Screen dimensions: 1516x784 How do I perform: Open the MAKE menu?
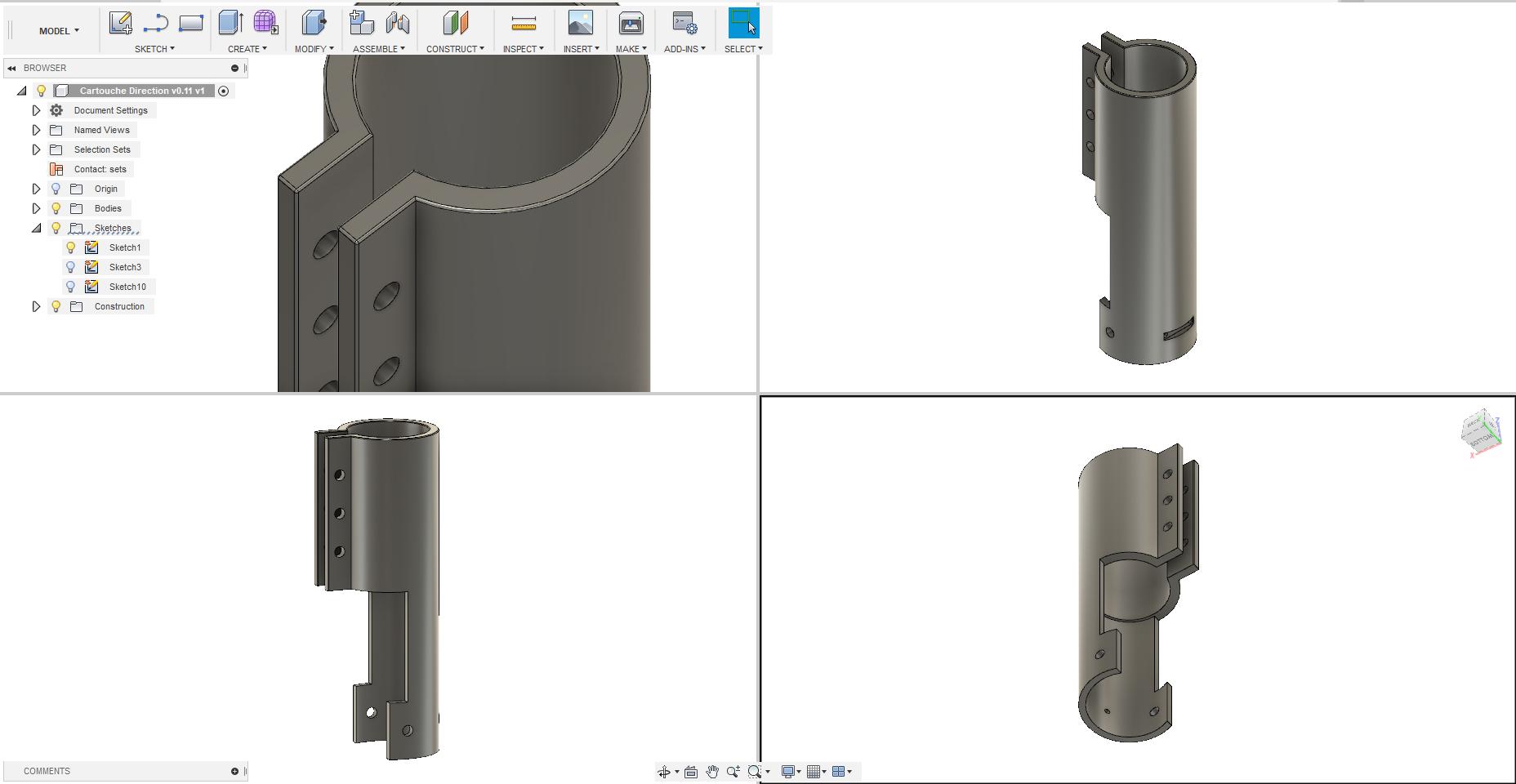[x=631, y=49]
